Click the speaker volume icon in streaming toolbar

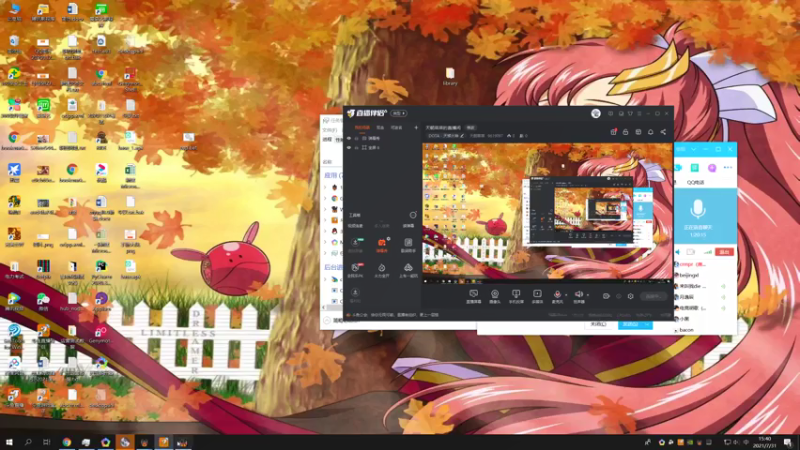point(579,294)
